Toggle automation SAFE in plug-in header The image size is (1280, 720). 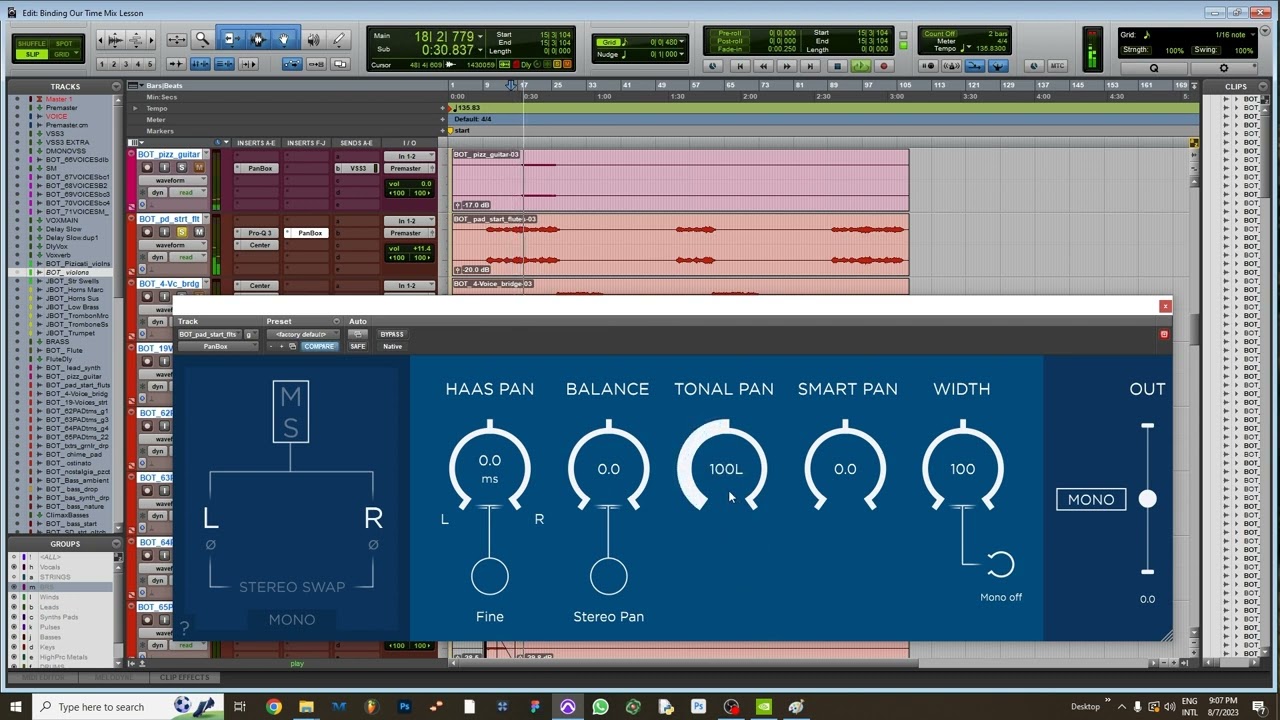click(358, 346)
